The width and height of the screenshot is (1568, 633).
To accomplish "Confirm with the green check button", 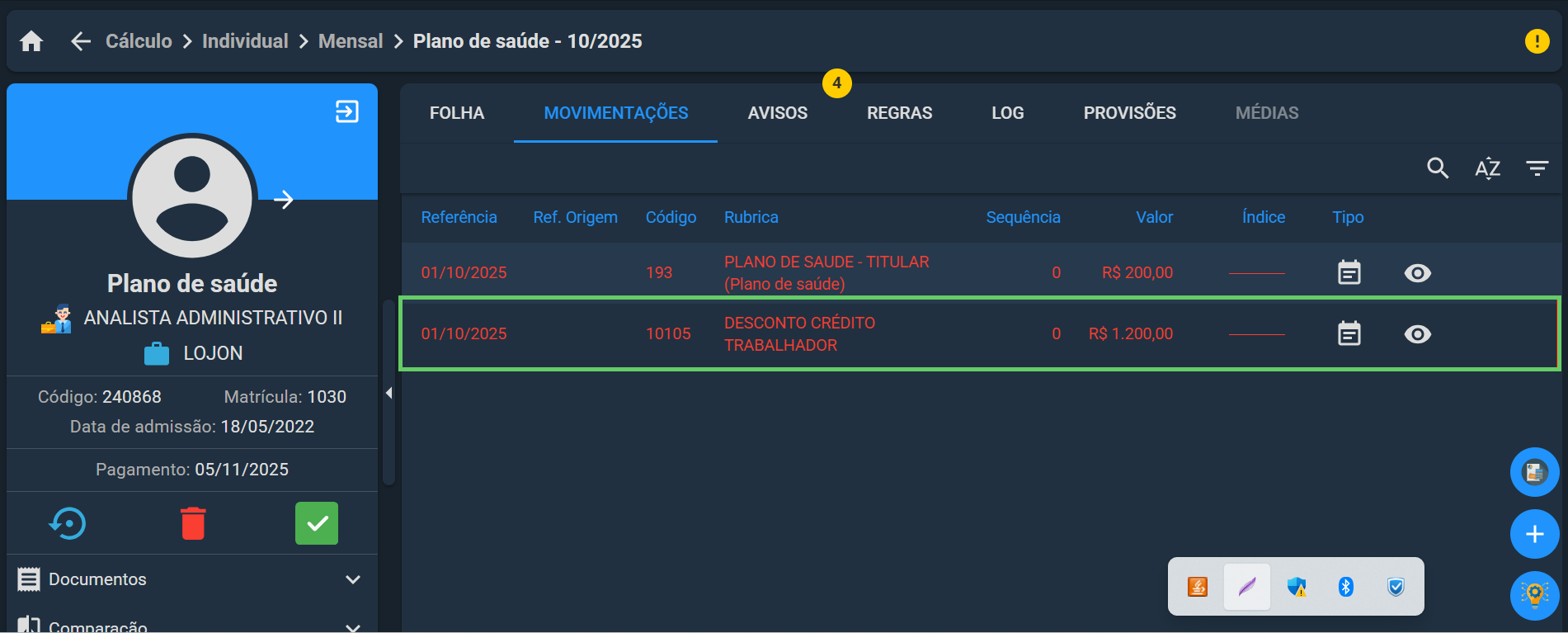I will pos(317,523).
